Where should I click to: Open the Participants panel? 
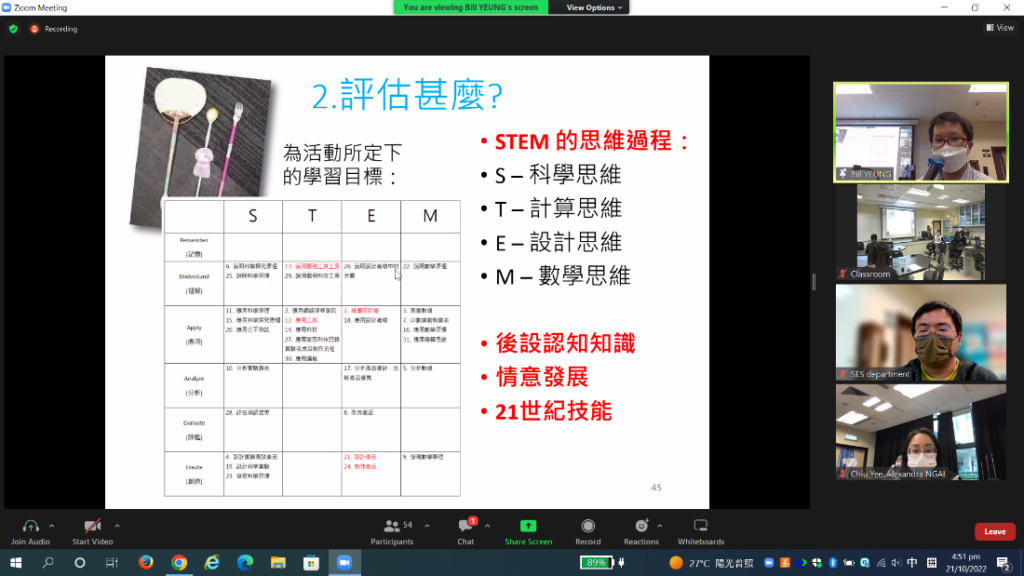tap(391, 526)
